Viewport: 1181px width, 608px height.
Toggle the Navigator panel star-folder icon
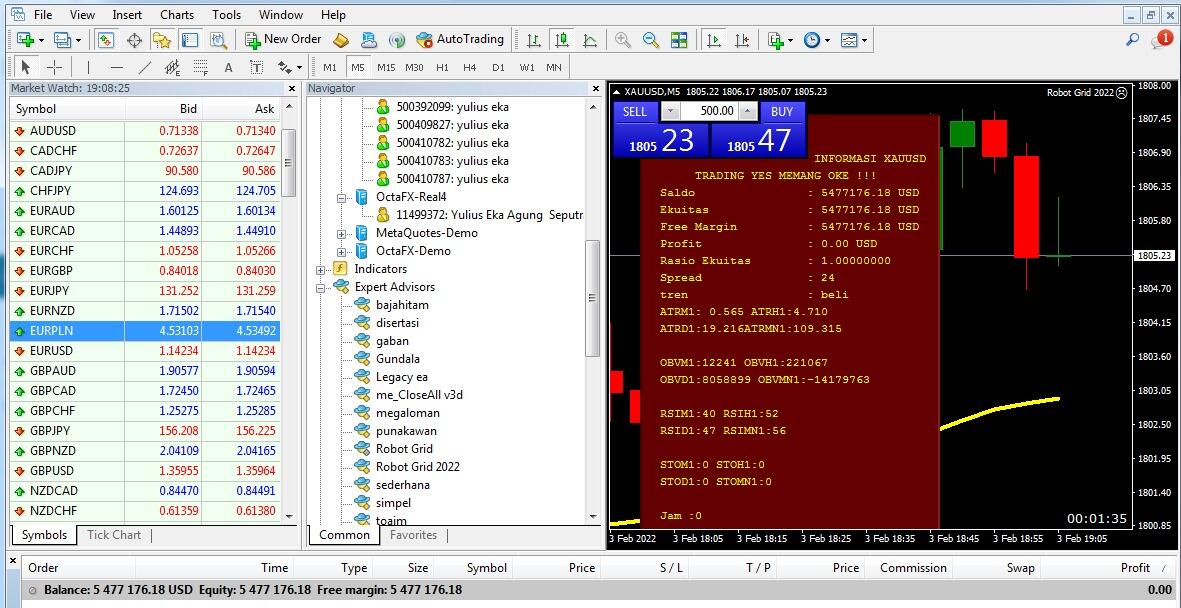pos(162,39)
